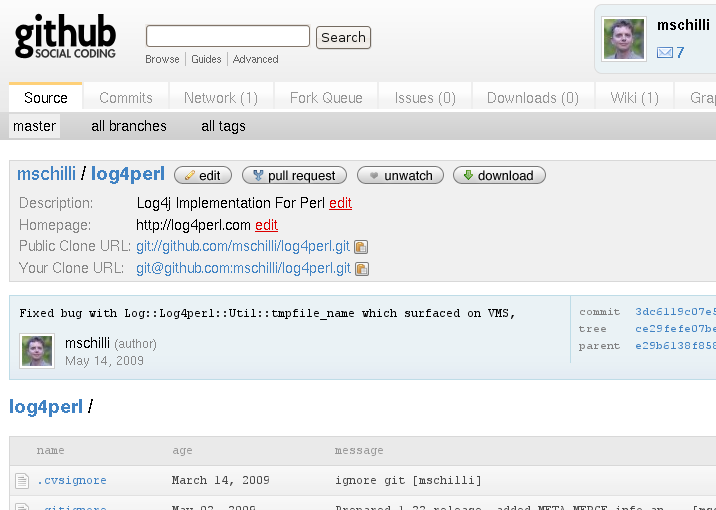Click the repo edit button with the pencil
This screenshot has height=510, width=716.
click(x=203, y=175)
